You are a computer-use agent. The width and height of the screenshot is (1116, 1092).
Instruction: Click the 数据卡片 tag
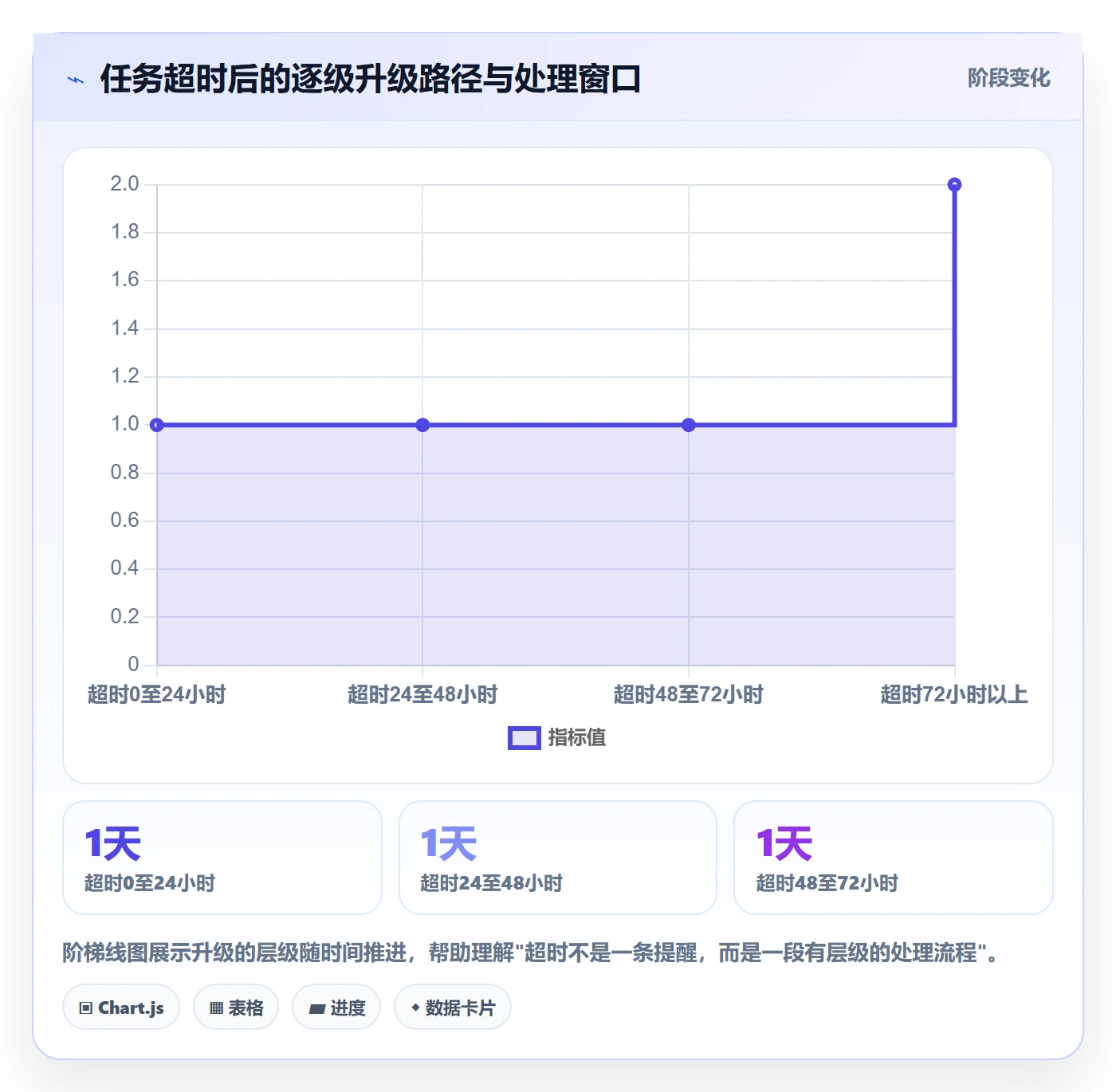pos(453,1008)
